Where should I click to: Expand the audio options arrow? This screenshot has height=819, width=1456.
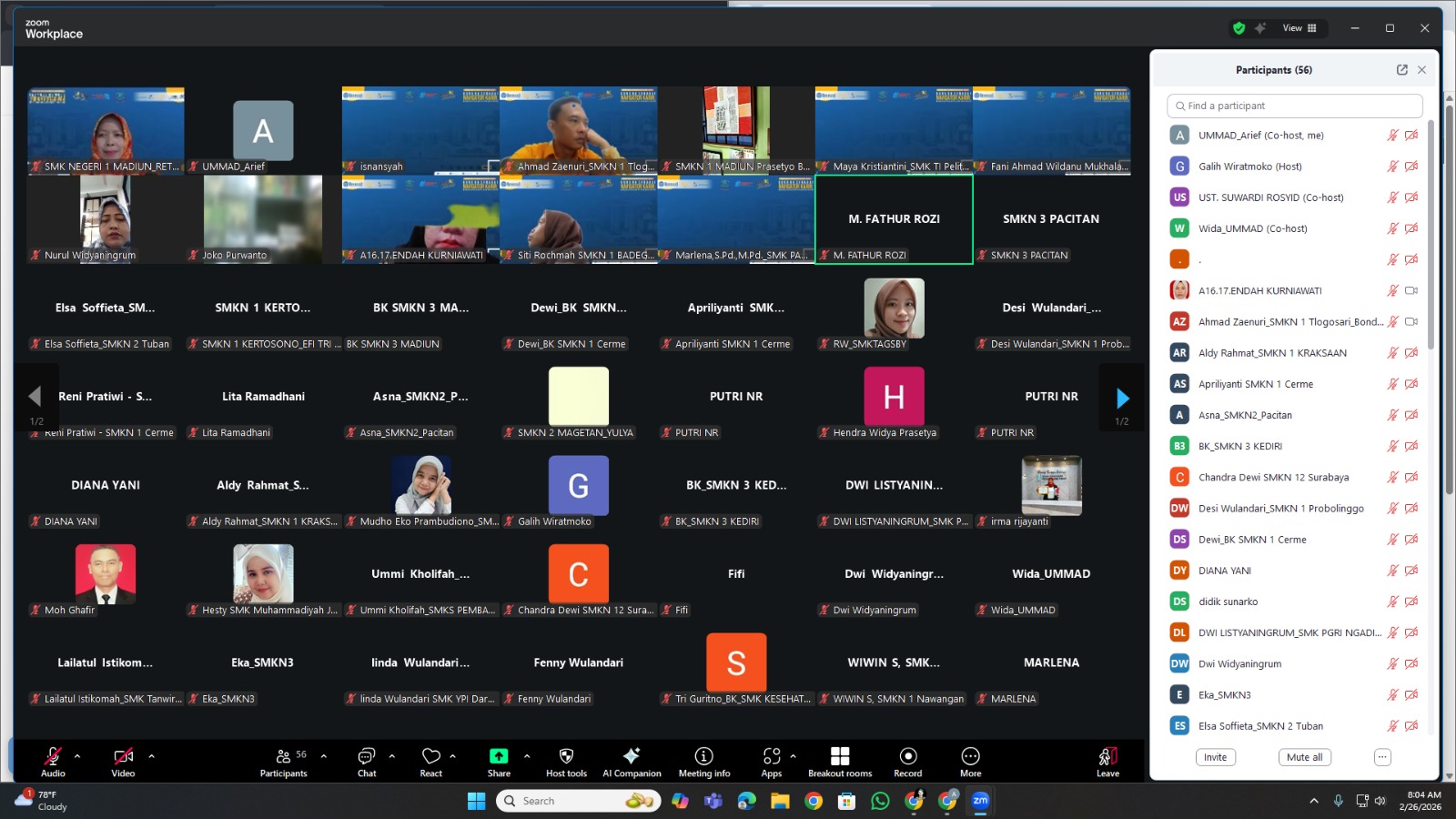tap(77, 756)
